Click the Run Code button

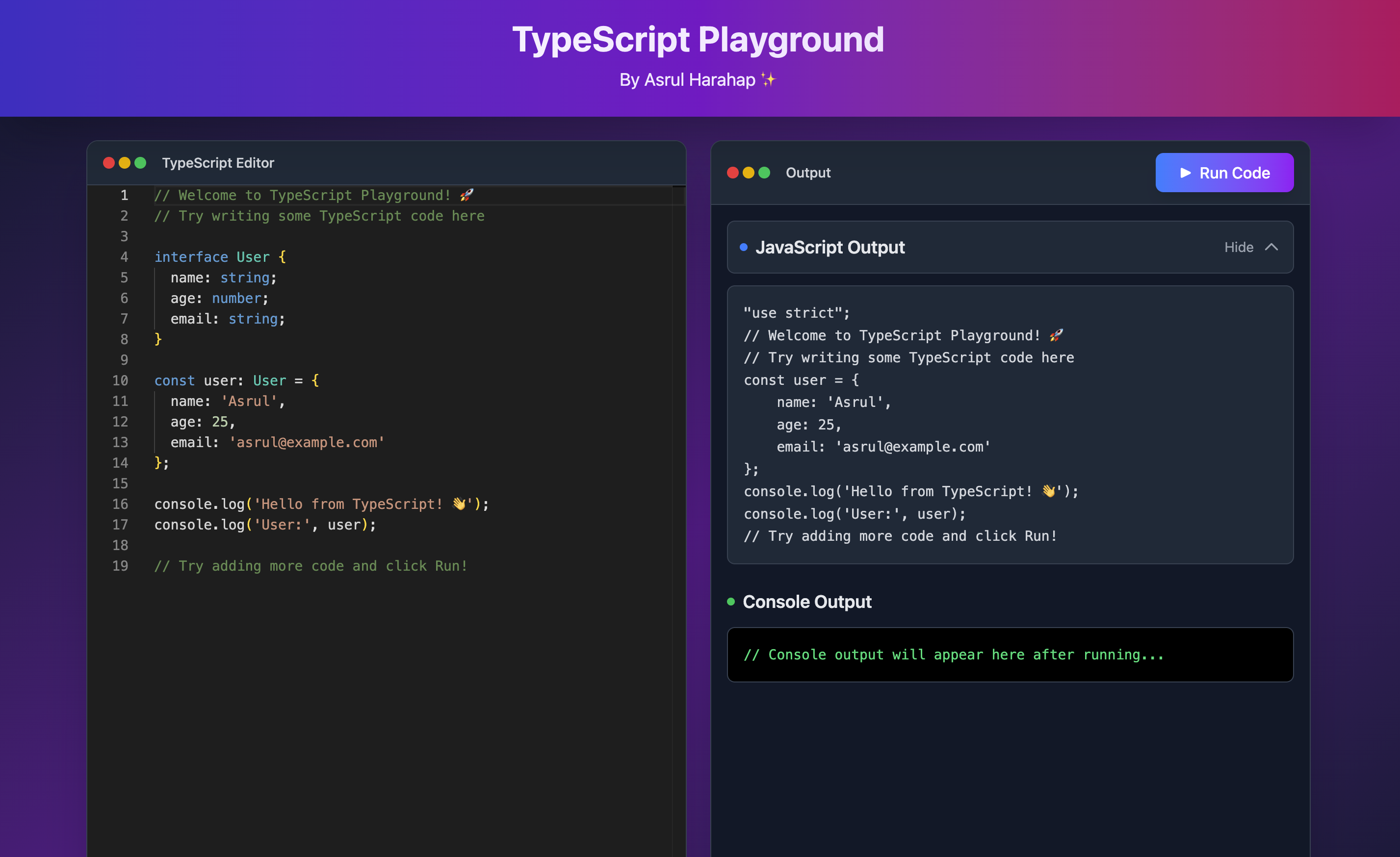[x=1224, y=173]
